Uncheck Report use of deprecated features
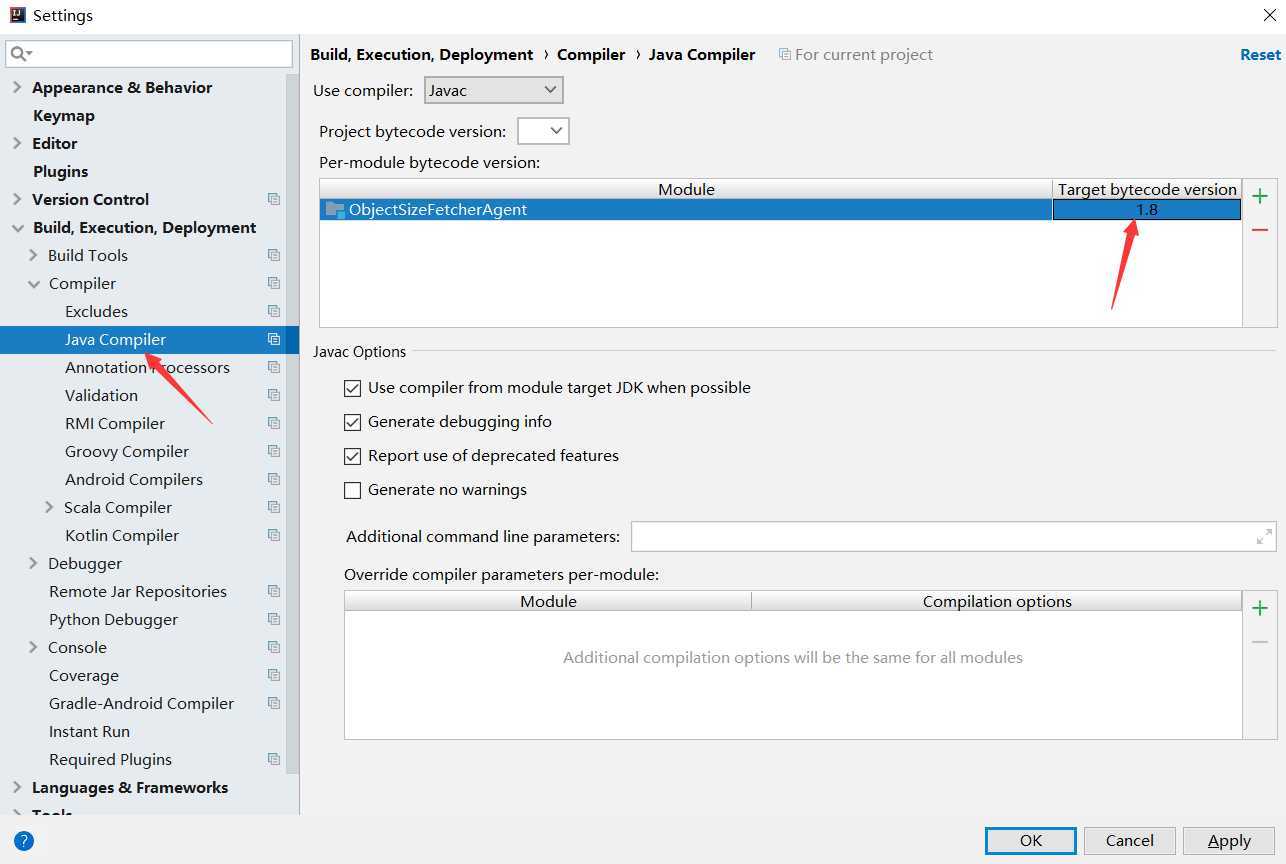The image size is (1286, 864). tap(352, 456)
